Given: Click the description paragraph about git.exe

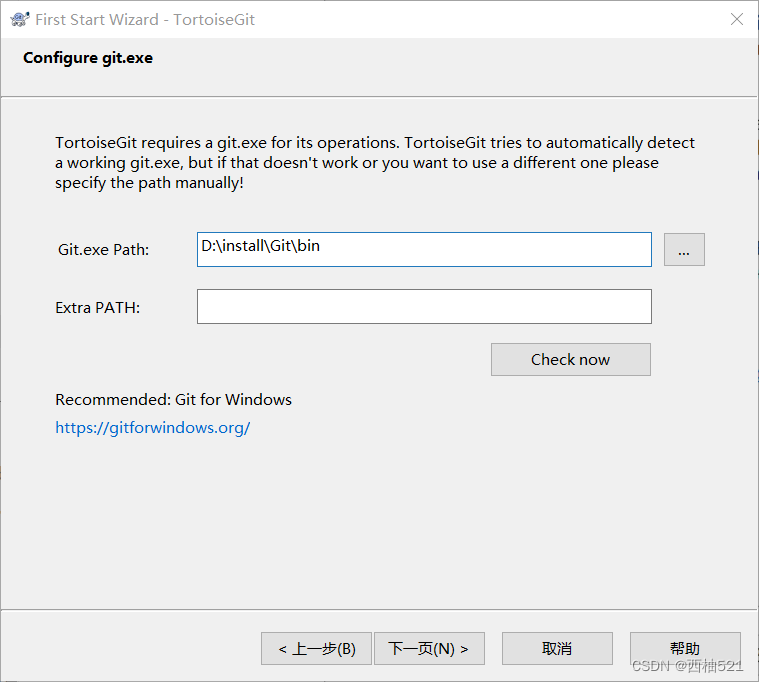Looking at the screenshot, I should click(375, 163).
